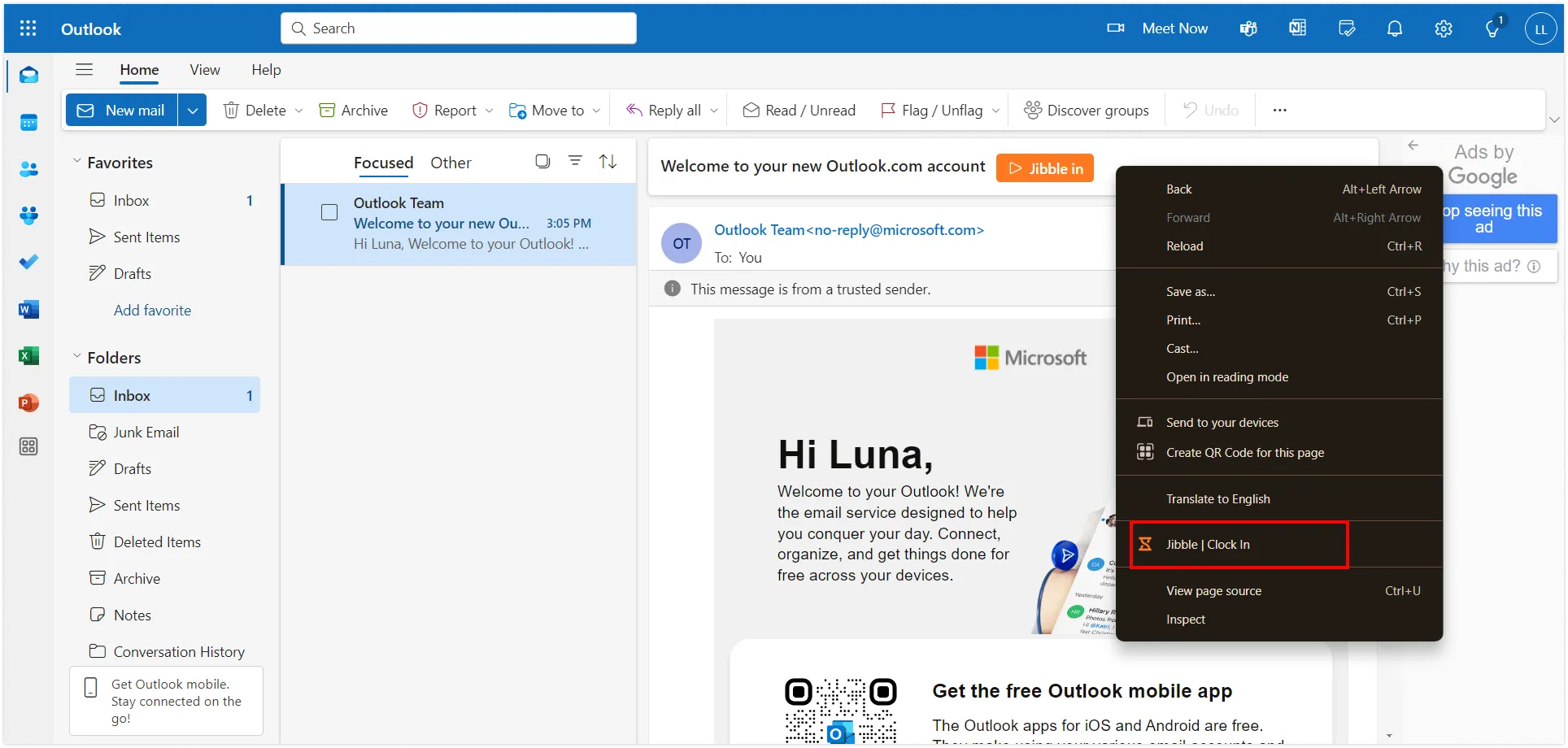Viewport: 1568px width, 748px height.
Task: Open Calendar from the left sidebar
Action: [x=28, y=123]
